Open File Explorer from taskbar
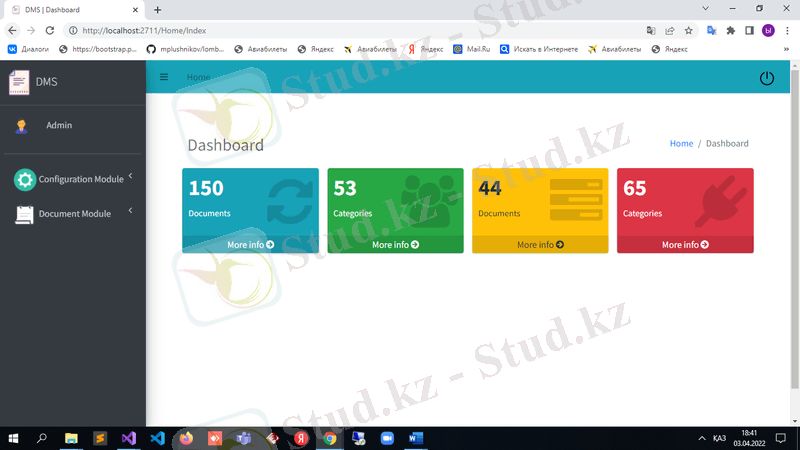 click(x=71, y=438)
